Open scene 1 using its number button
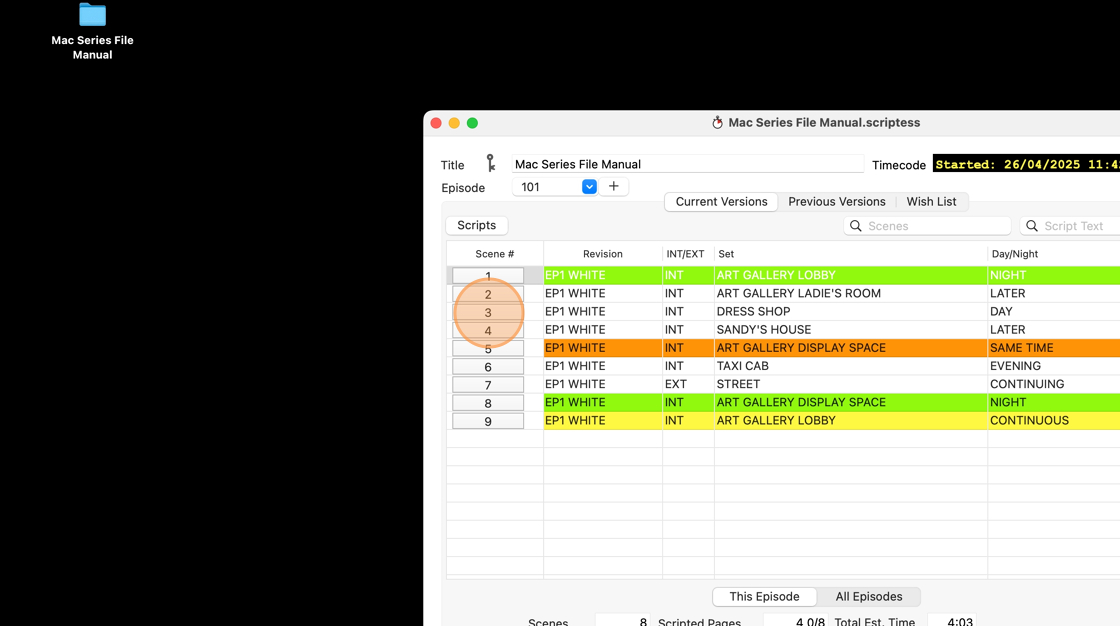 (x=488, y=276)
